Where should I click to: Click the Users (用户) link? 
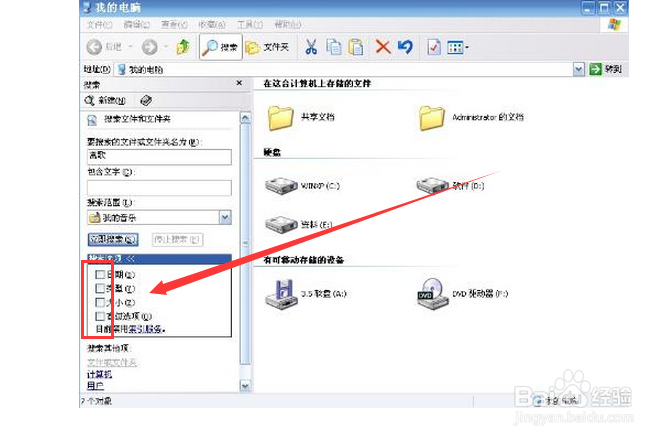click(95, 385)
